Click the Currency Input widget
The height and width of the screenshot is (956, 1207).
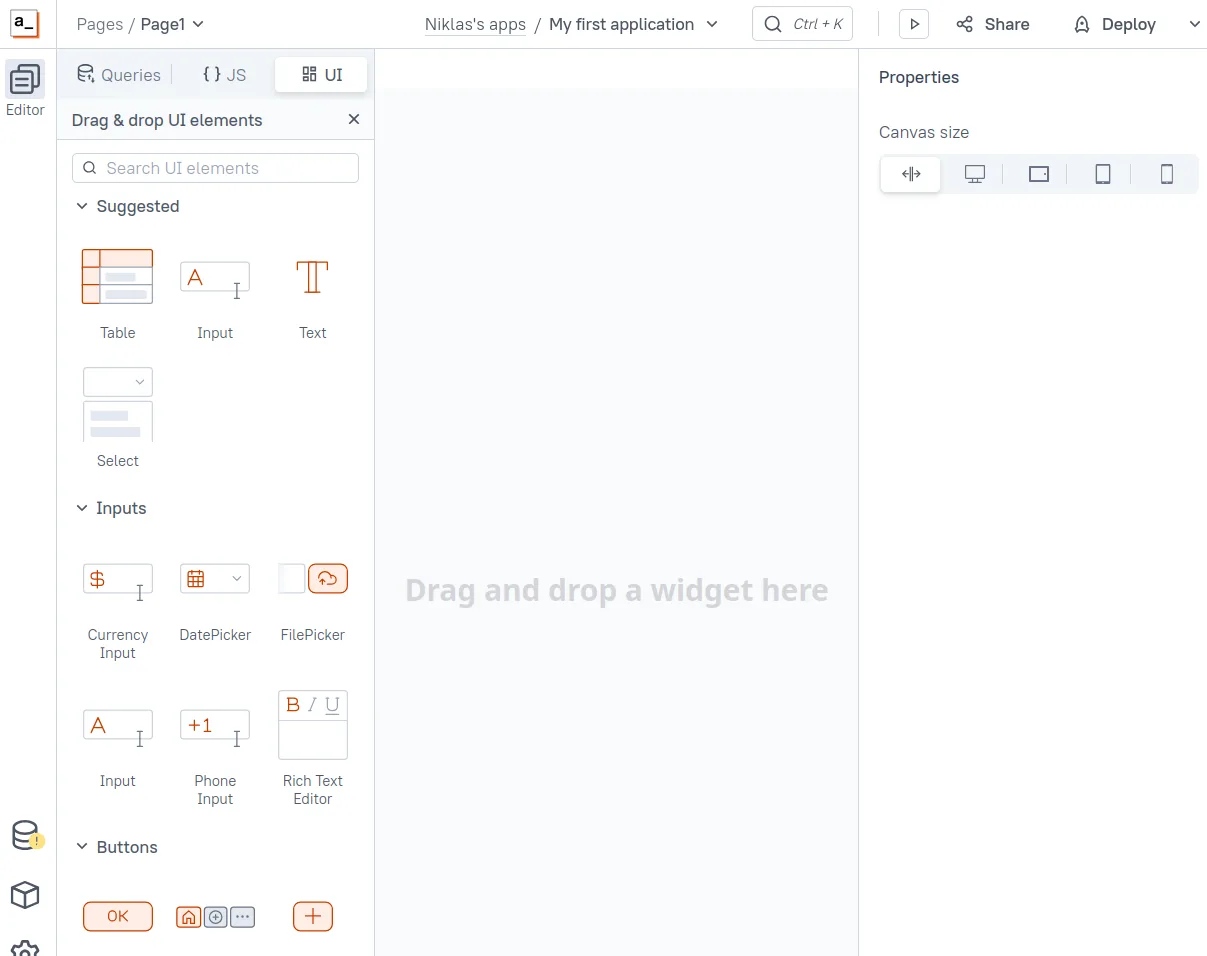point(117,579)
